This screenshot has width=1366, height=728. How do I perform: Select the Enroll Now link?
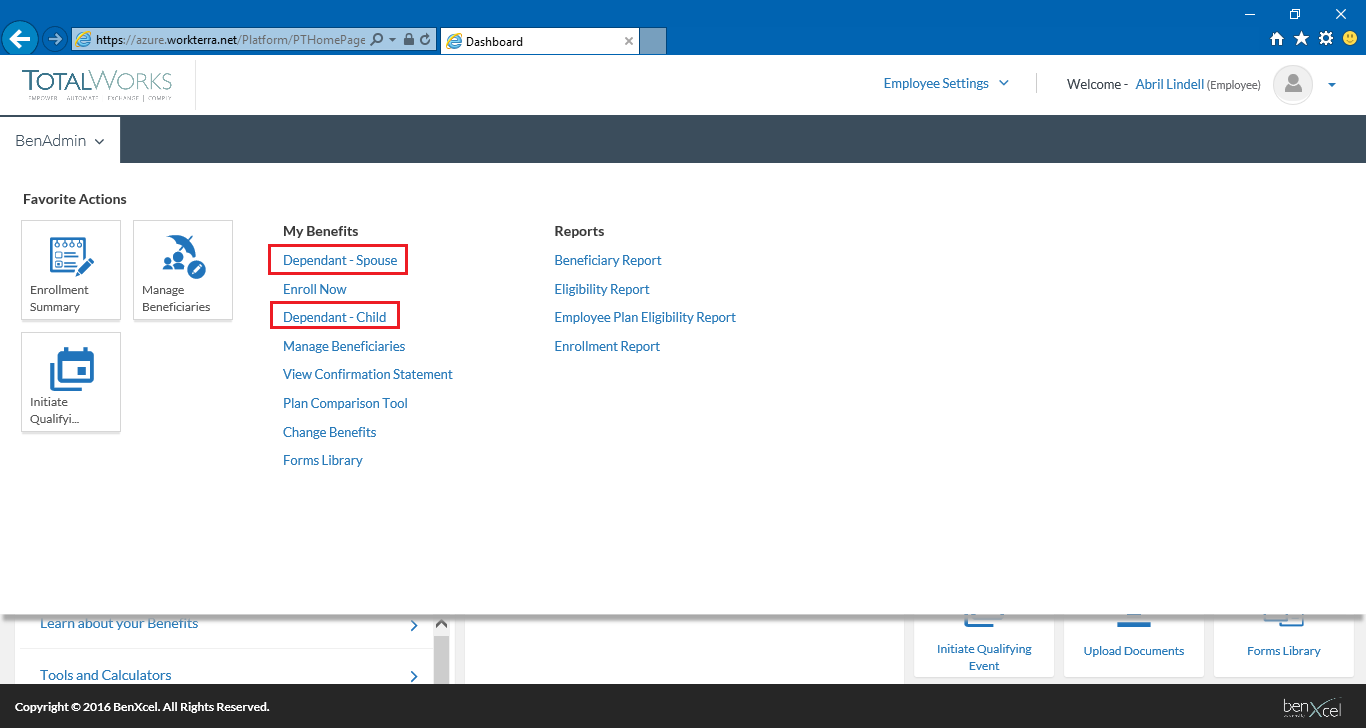click(x=315, y=289)
